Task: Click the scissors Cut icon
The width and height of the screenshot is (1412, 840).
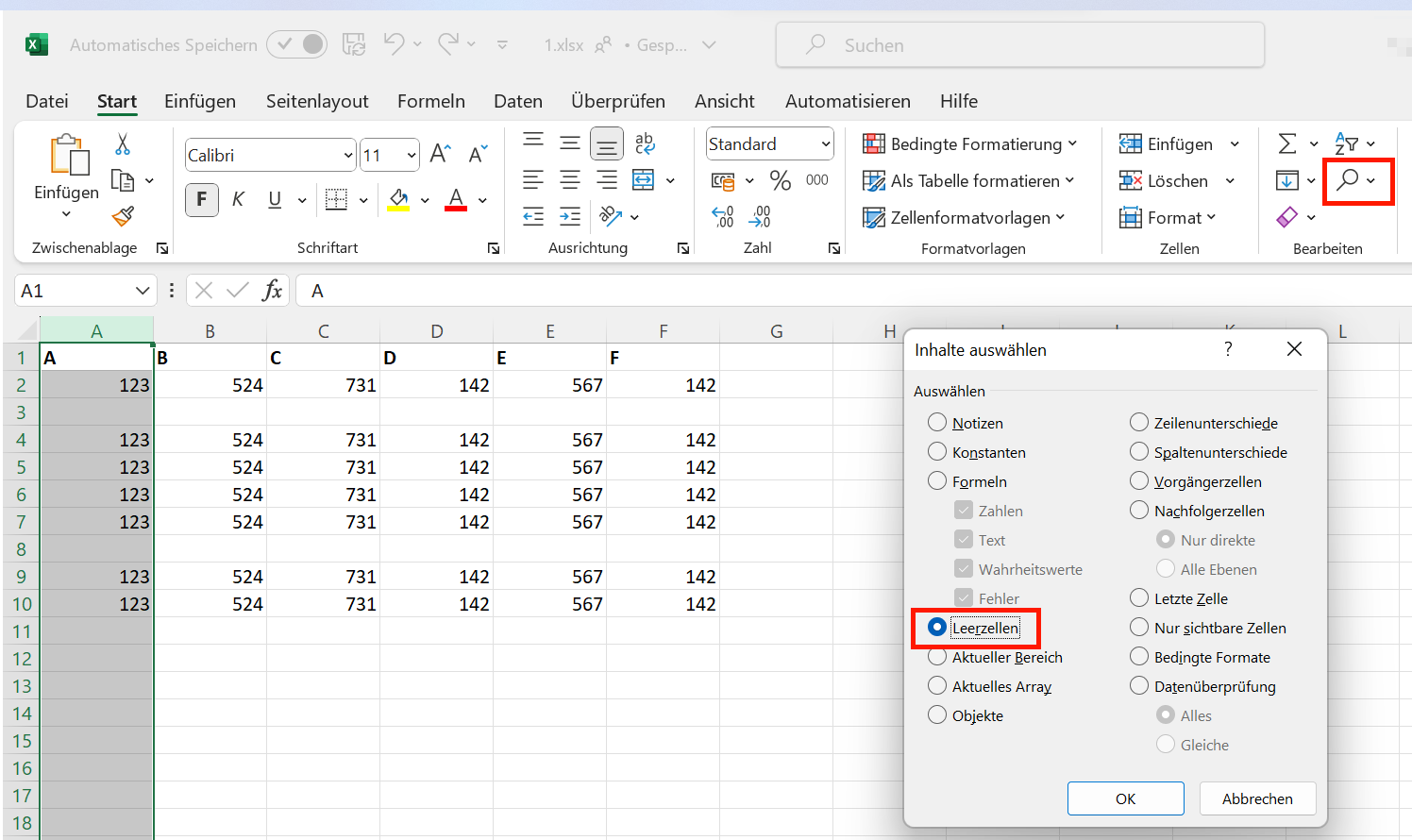Action: coord(123,144)
